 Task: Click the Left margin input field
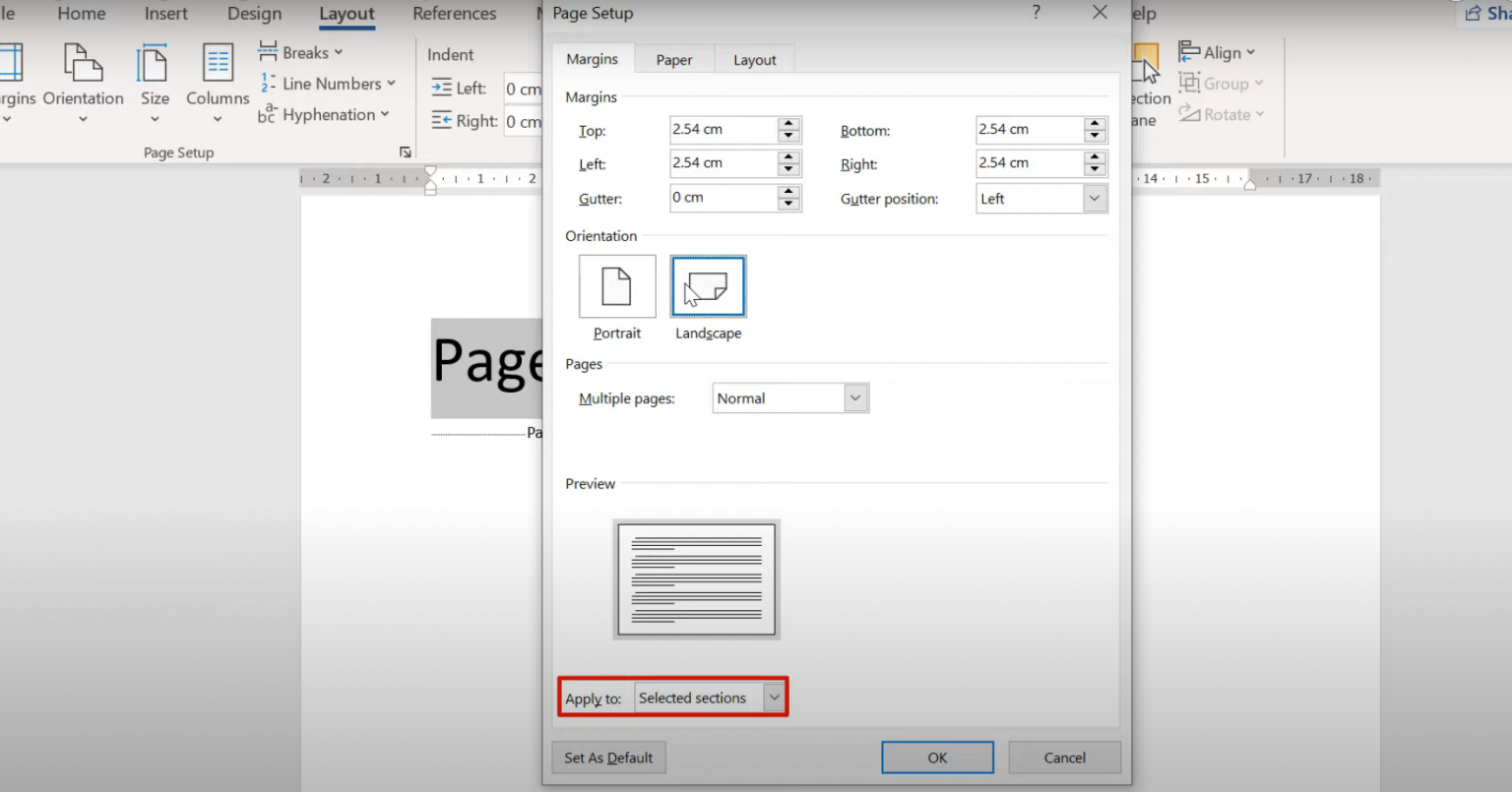pos(723,163)
